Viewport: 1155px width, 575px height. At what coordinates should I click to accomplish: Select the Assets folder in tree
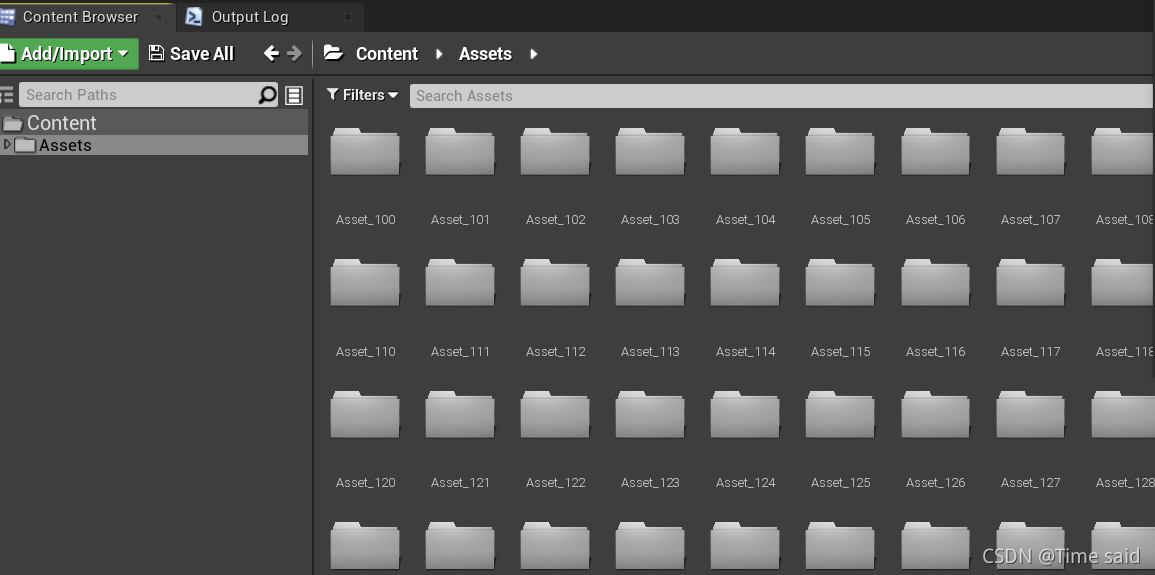[x=154, y=145]
